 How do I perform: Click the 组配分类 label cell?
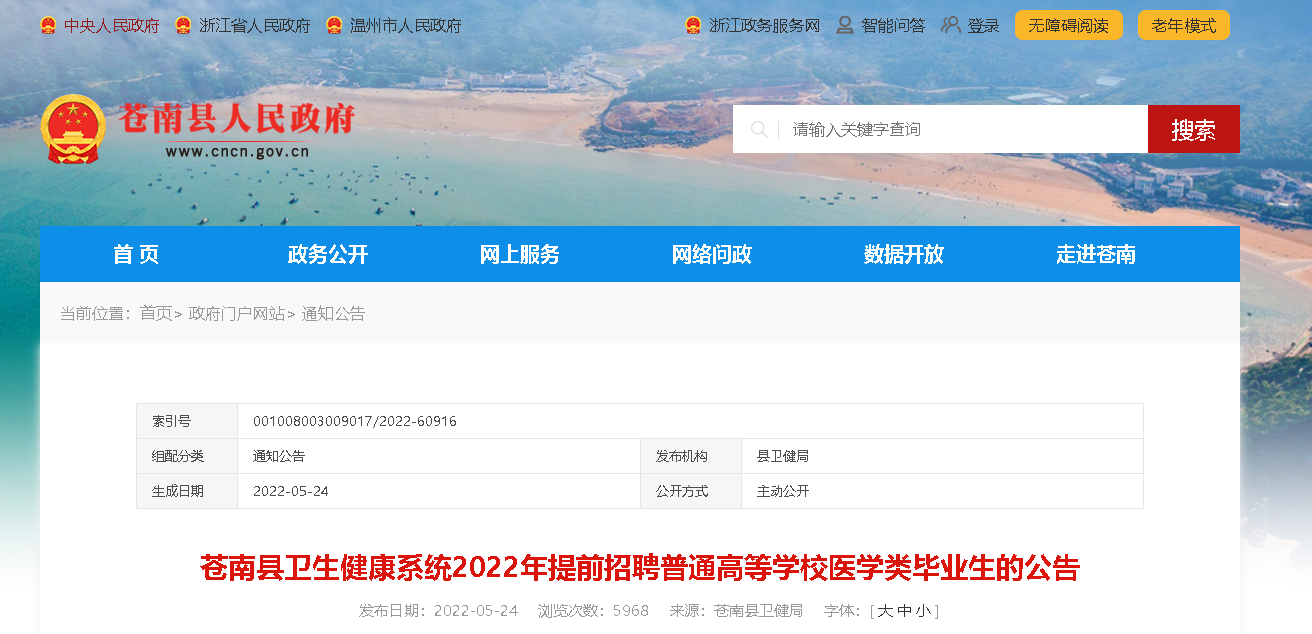pos(187,456)
